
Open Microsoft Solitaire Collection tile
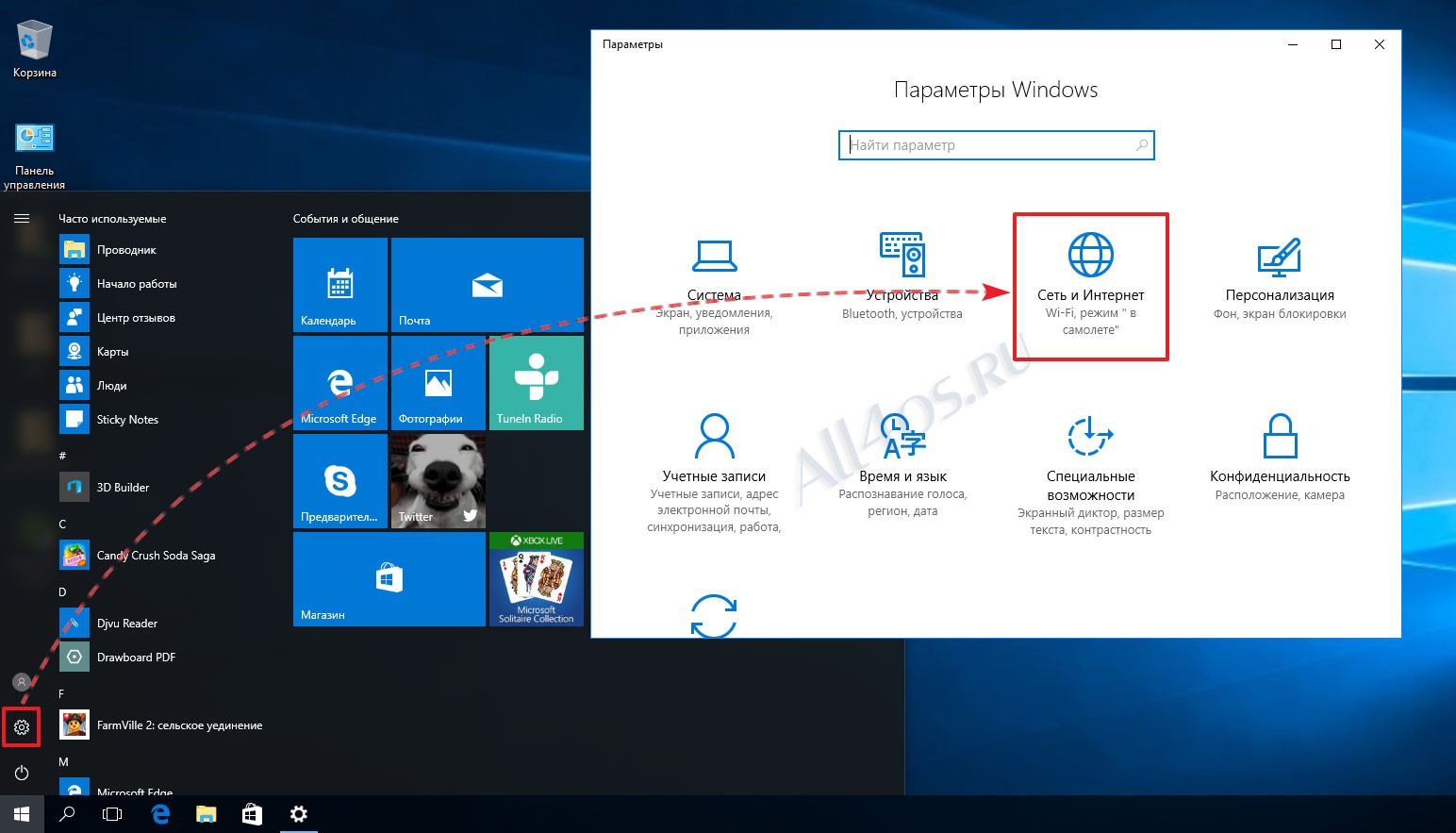(x=537, y=579)
